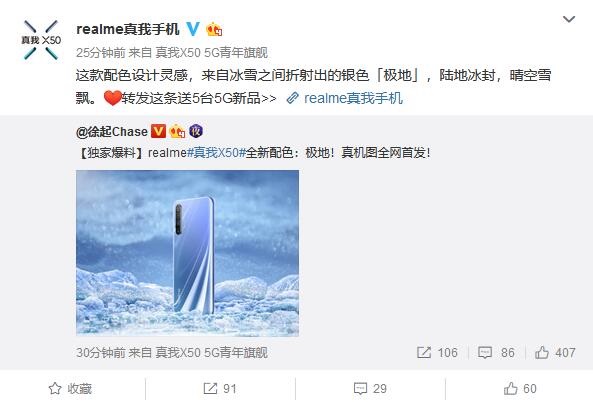Click the orange V badge next to Chase
The height and width of the screenshot is (402, 593).
point(158,131)
